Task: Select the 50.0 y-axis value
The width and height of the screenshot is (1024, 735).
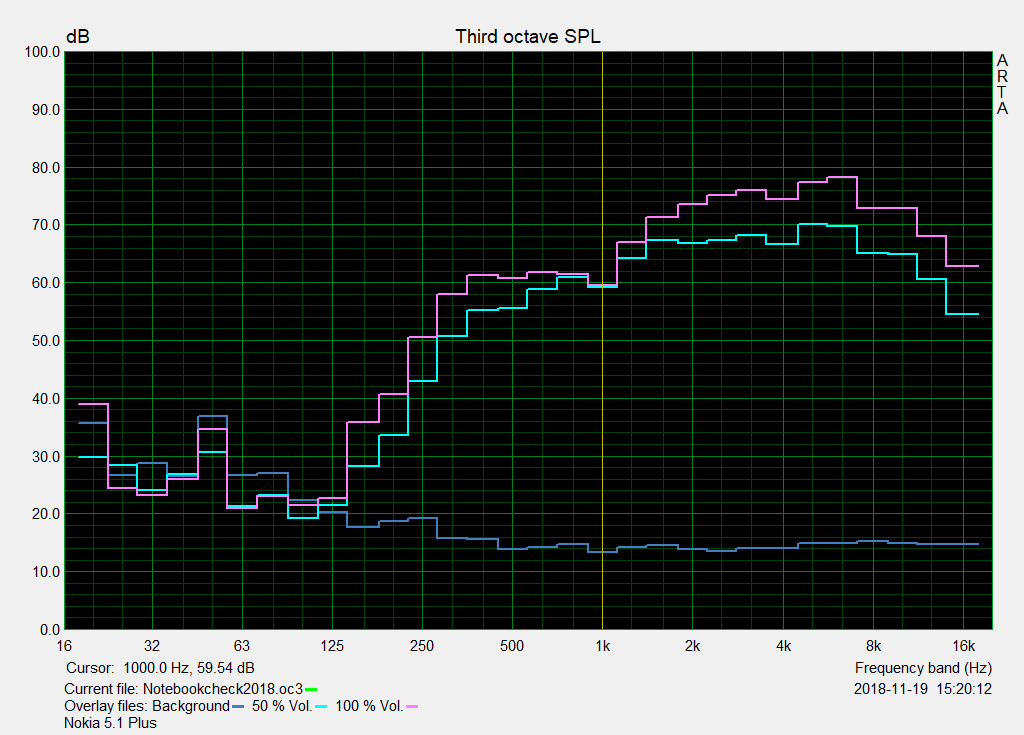Action: [x=46, y=341]
